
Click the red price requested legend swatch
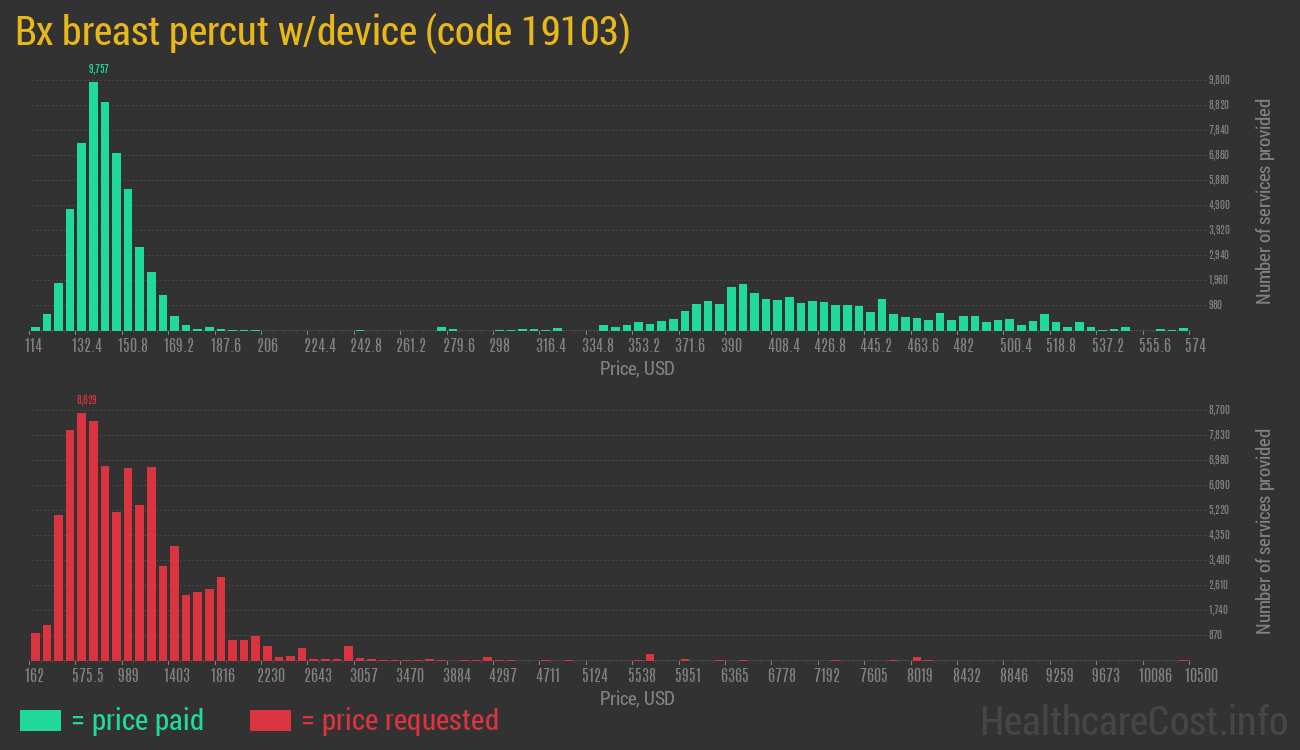pyautogui.click(x=270, y=720)
